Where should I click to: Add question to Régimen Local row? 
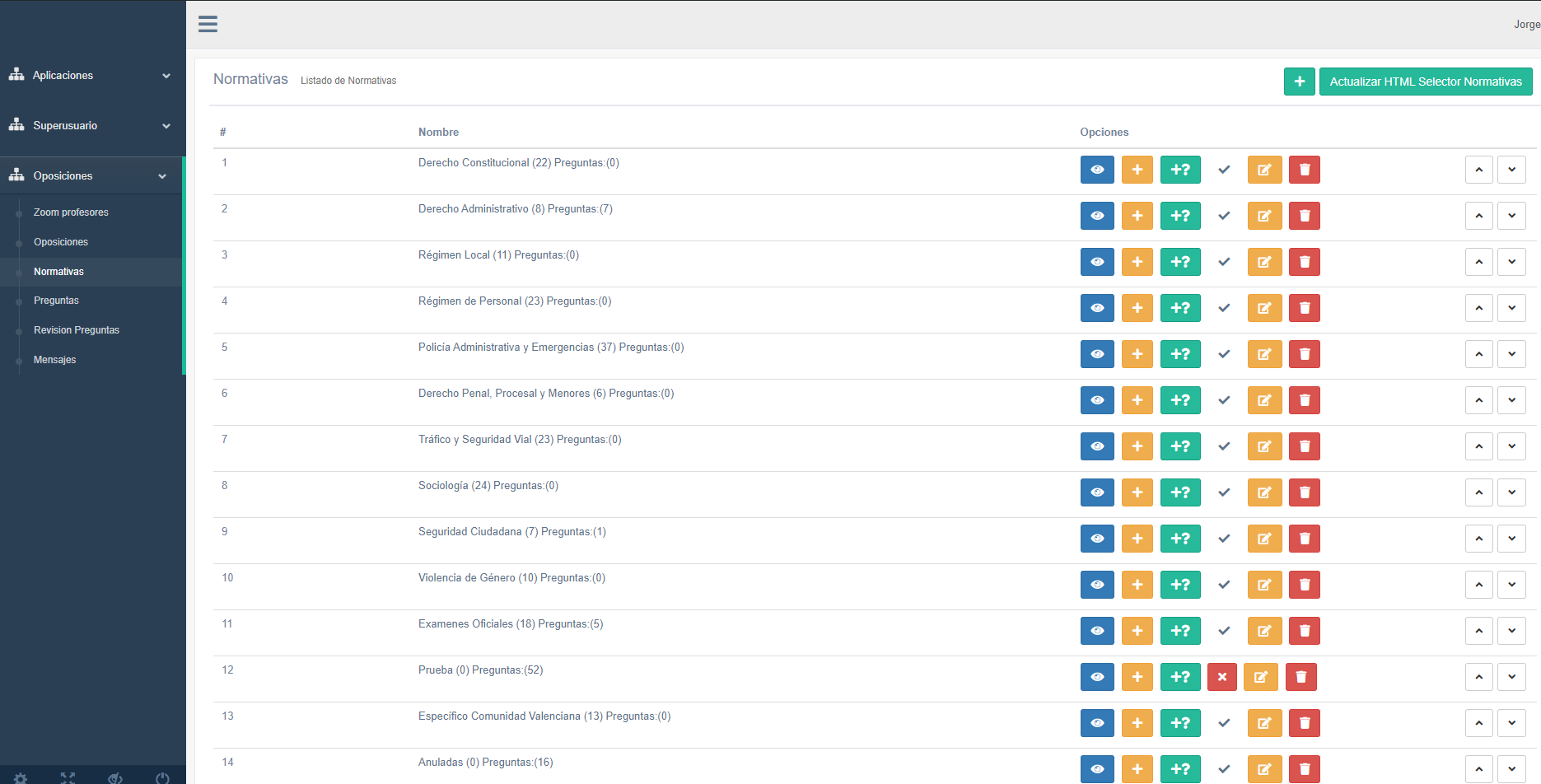click(1179, 262)
